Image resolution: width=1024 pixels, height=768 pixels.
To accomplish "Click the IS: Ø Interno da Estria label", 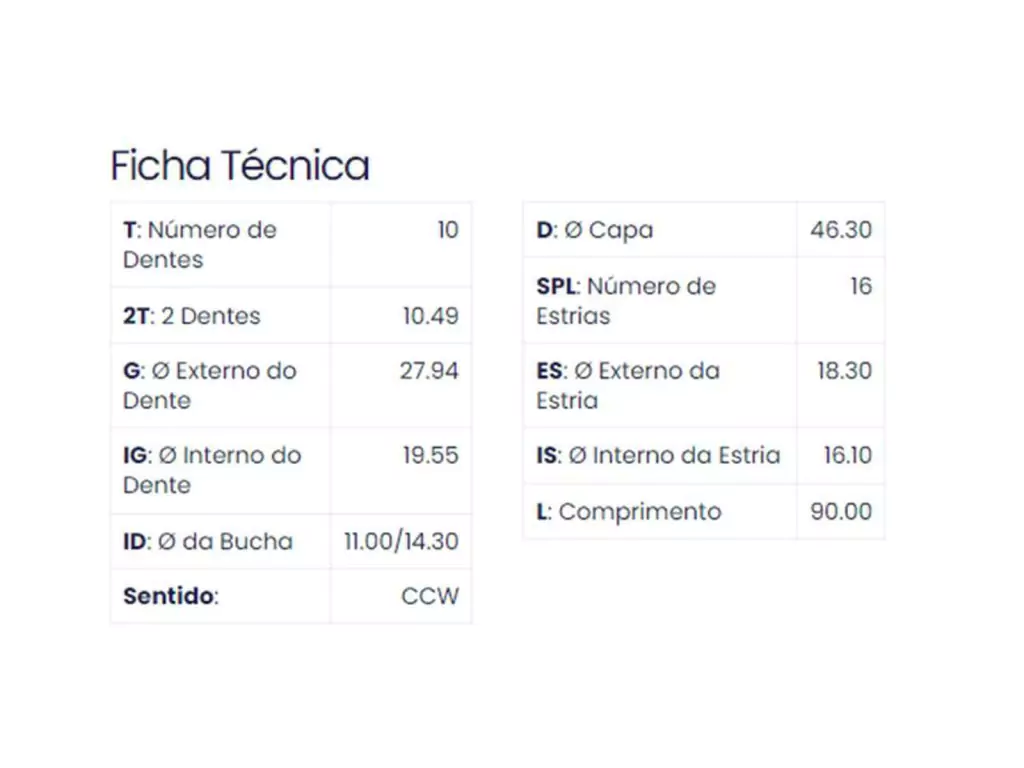I will click(x=658, y=456).
